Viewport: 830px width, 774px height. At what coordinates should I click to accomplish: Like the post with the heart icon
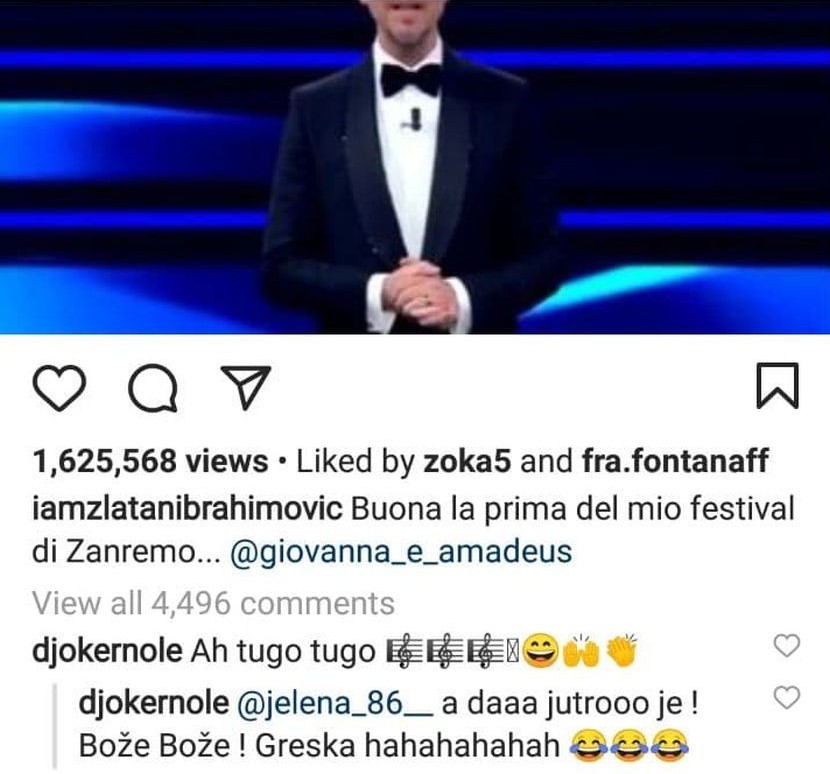point(59,388)
